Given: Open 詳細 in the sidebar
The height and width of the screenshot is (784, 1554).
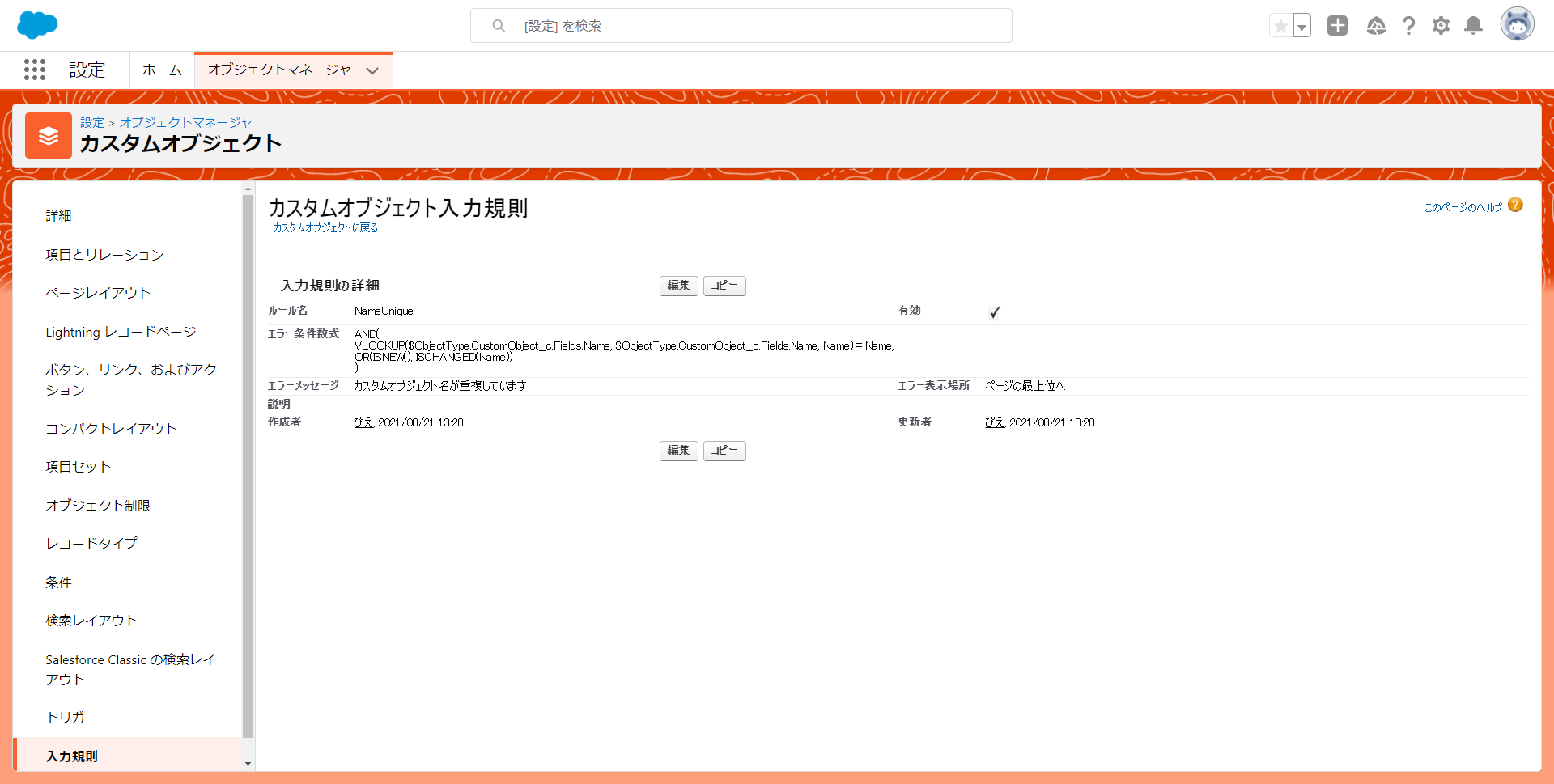Looking at the screenshot, I should (58, 216).
